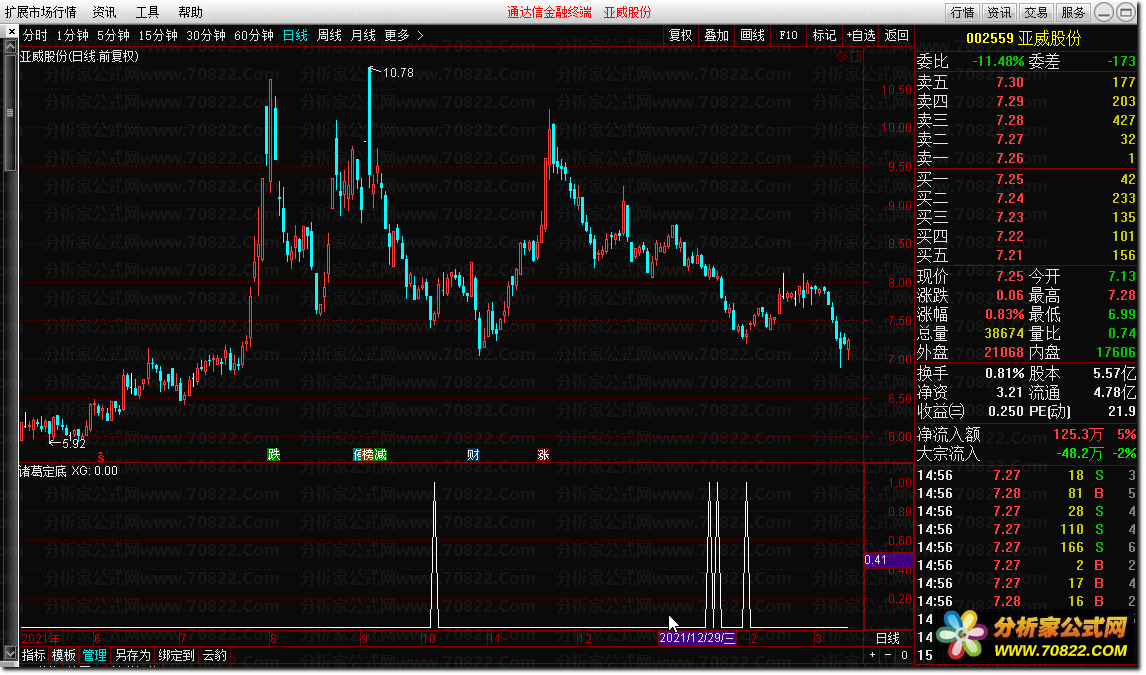Click the 行情 button at top right

963,12
